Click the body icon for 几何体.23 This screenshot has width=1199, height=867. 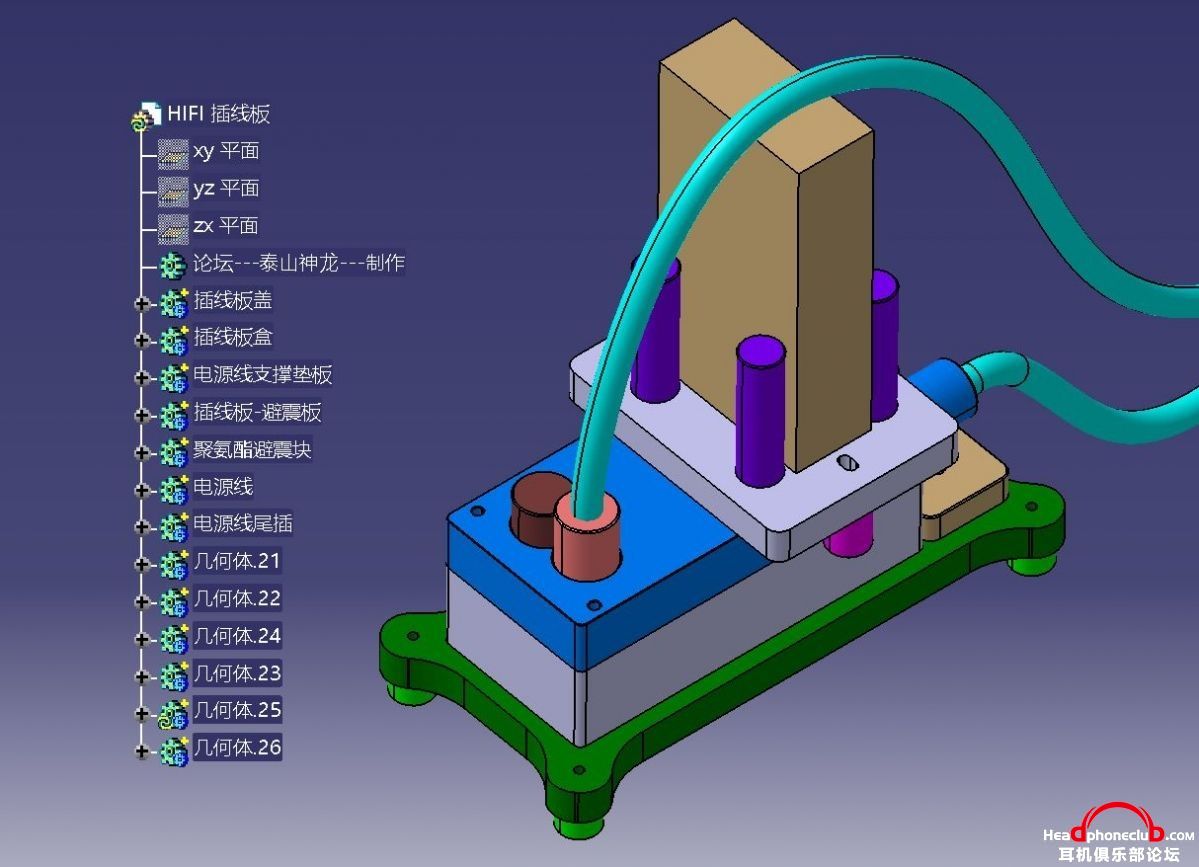[174, 676]
